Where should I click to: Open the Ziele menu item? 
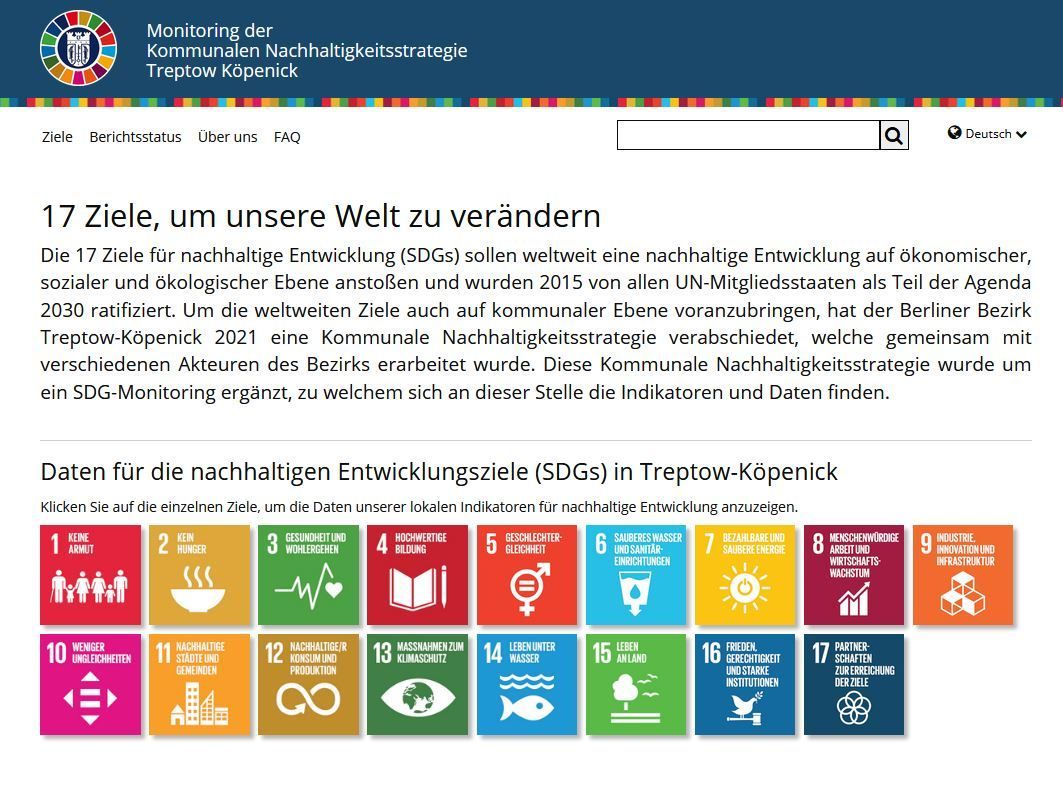[57, 137]
